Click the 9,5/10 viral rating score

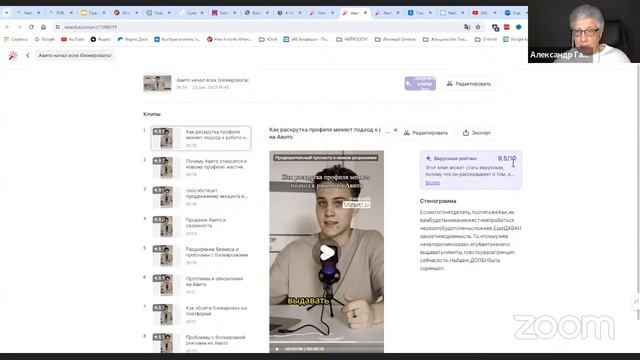pos(507,158)
